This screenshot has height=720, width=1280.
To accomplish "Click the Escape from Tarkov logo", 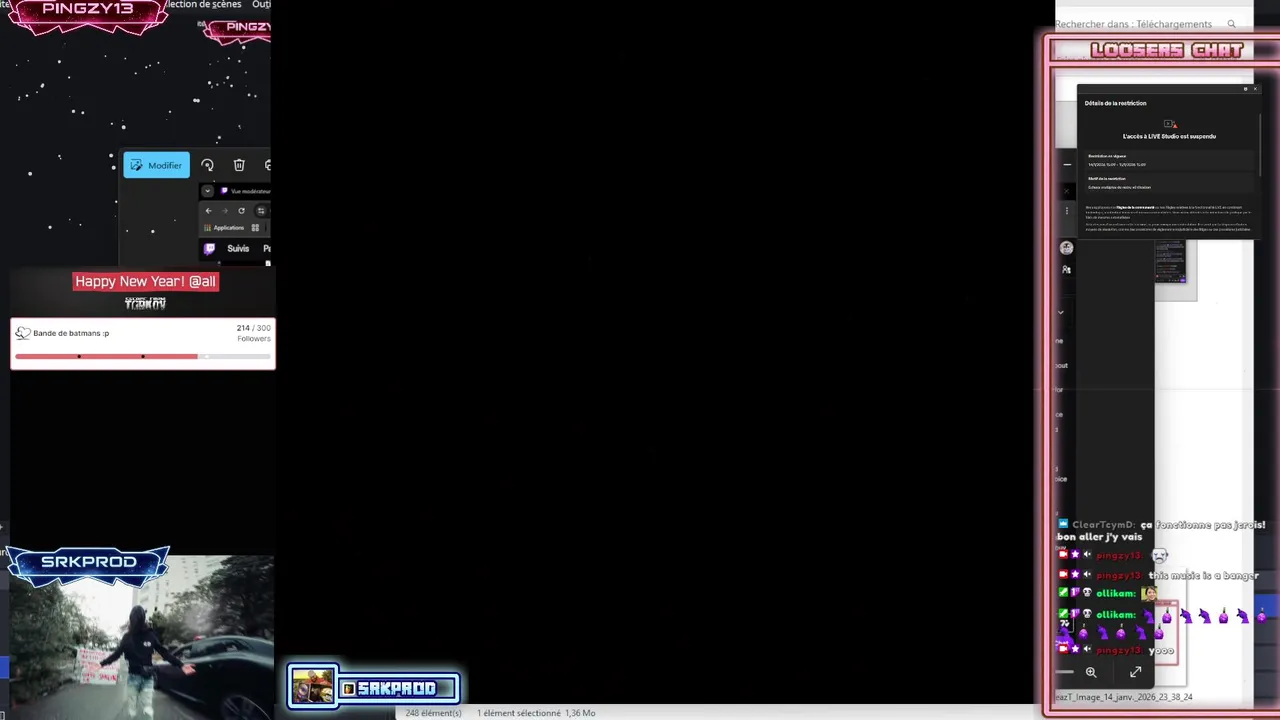I will tap(145, 302).
